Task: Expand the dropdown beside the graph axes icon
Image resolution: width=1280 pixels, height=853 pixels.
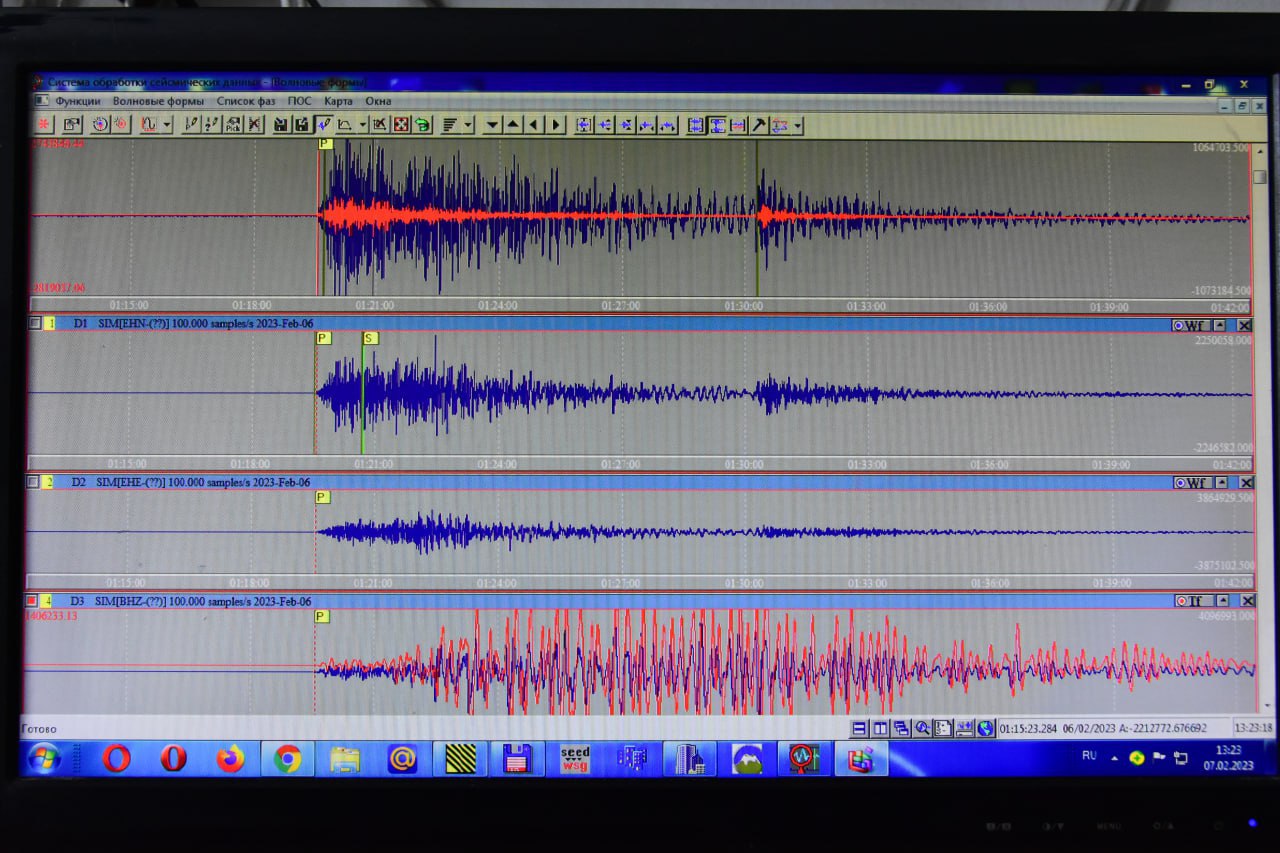Action: (x=362, y=126)
